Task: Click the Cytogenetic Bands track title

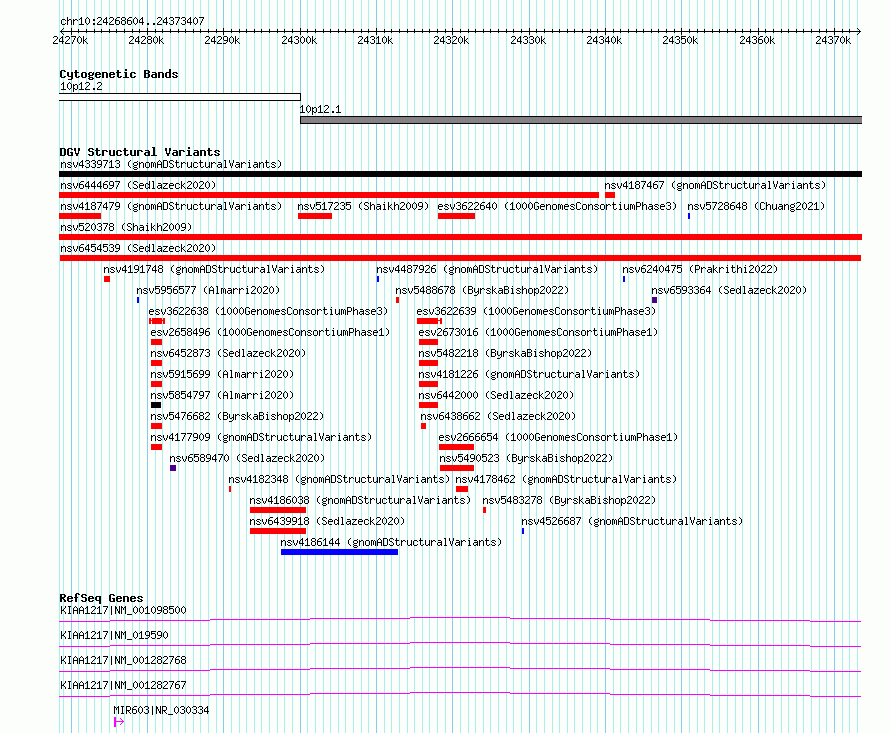Action: tap(119, 74)
